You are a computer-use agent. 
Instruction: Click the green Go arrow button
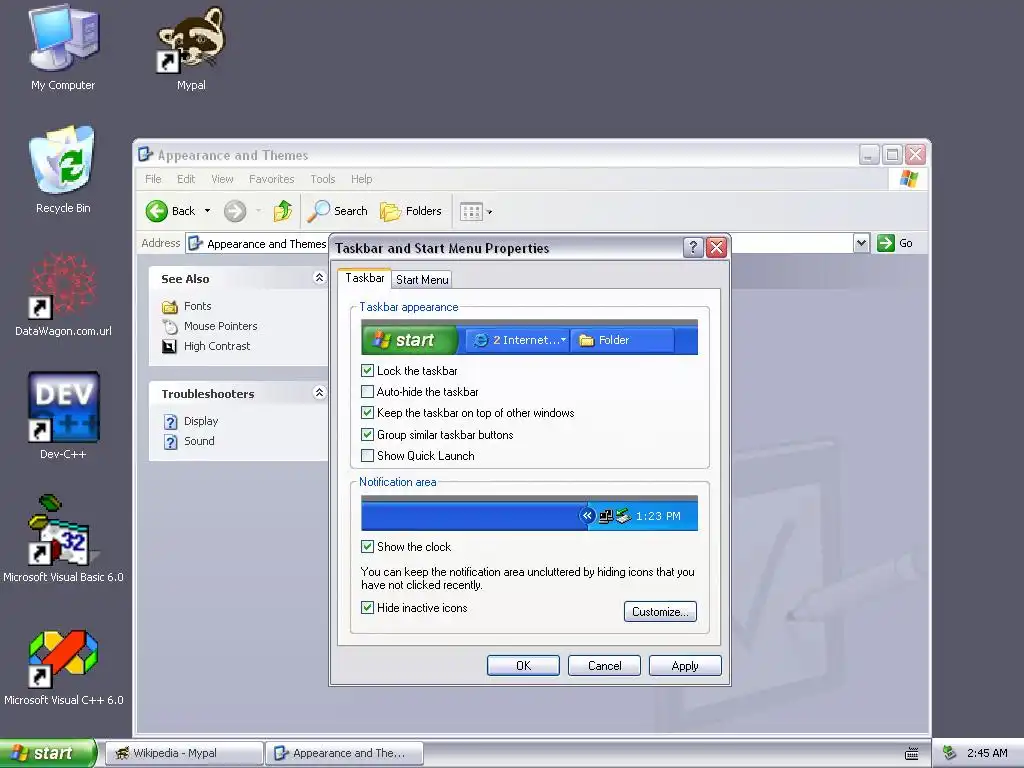tap(886, 243)
